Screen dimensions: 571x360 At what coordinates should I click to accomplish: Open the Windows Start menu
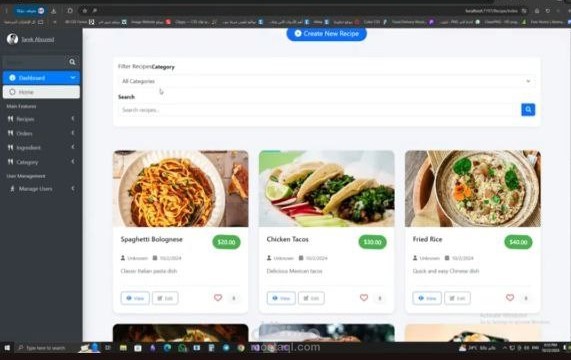pos(7,348)
